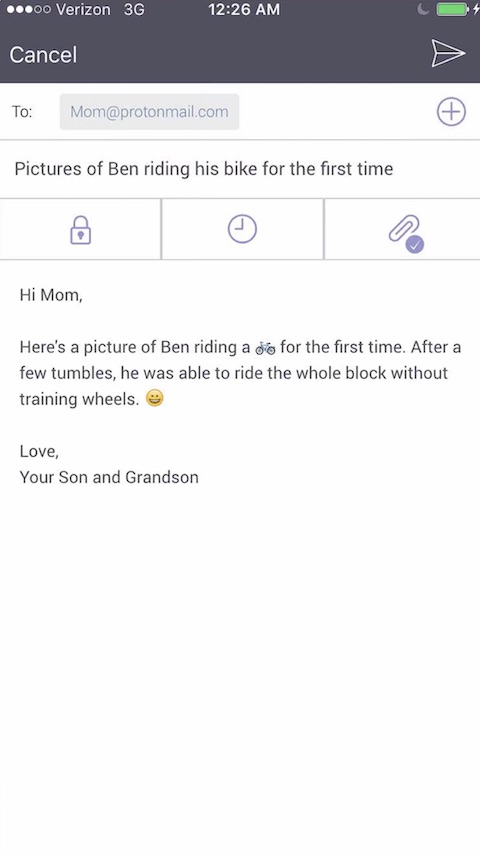Tap the bicycle emoji in the message body

[265, 347]
